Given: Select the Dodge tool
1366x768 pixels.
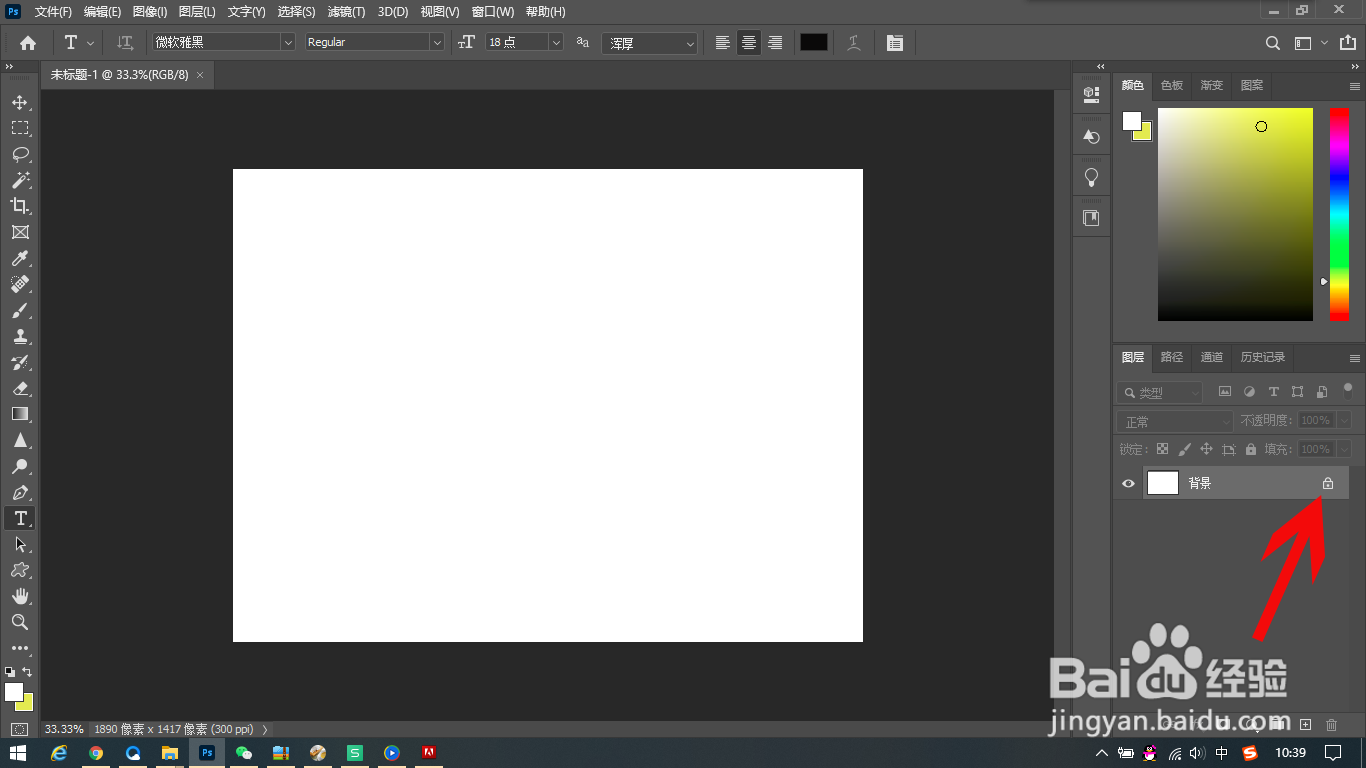Looking at the screenshot, I should 20,466.
